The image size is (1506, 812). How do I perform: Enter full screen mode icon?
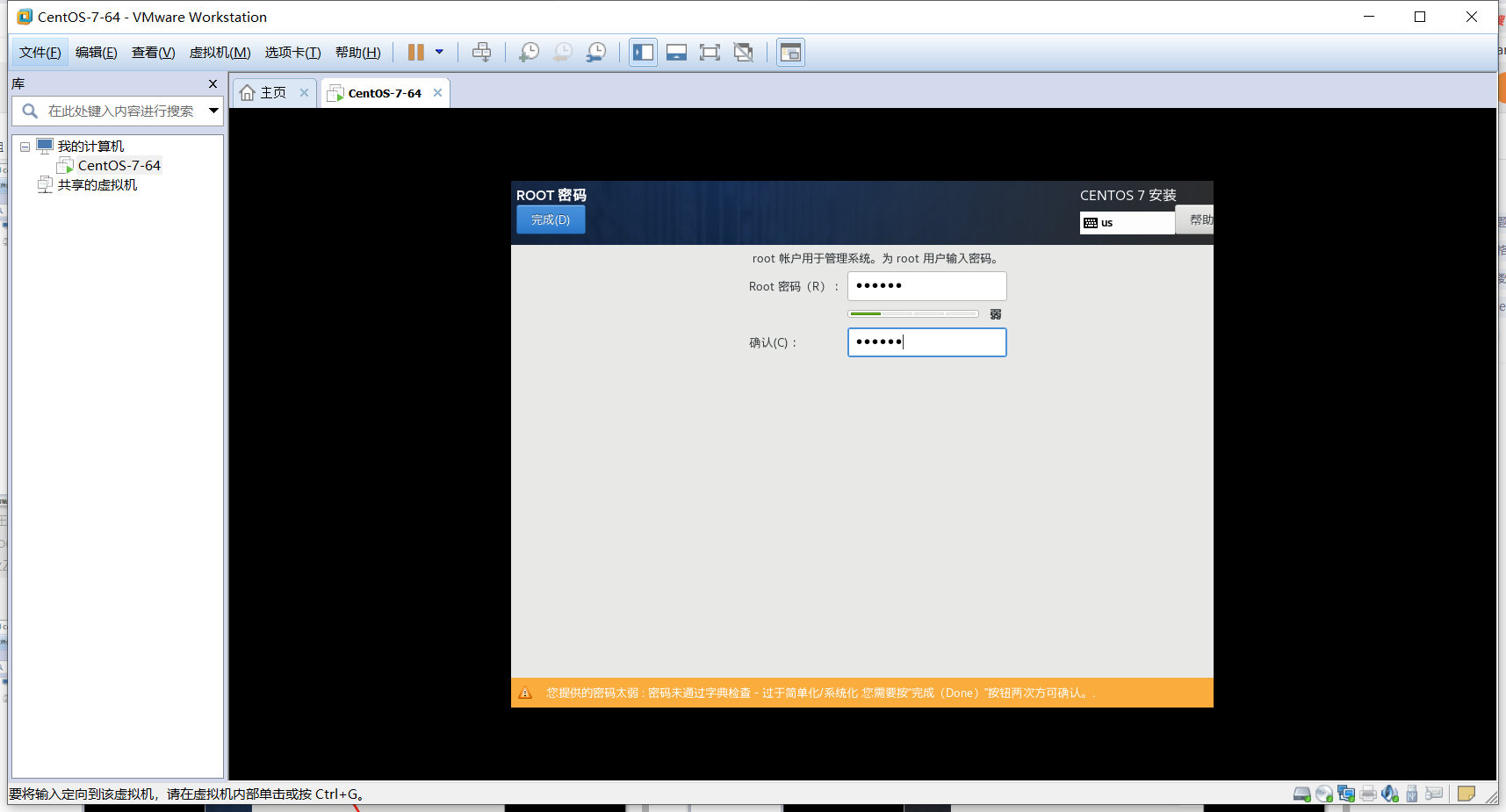point(710,53)
